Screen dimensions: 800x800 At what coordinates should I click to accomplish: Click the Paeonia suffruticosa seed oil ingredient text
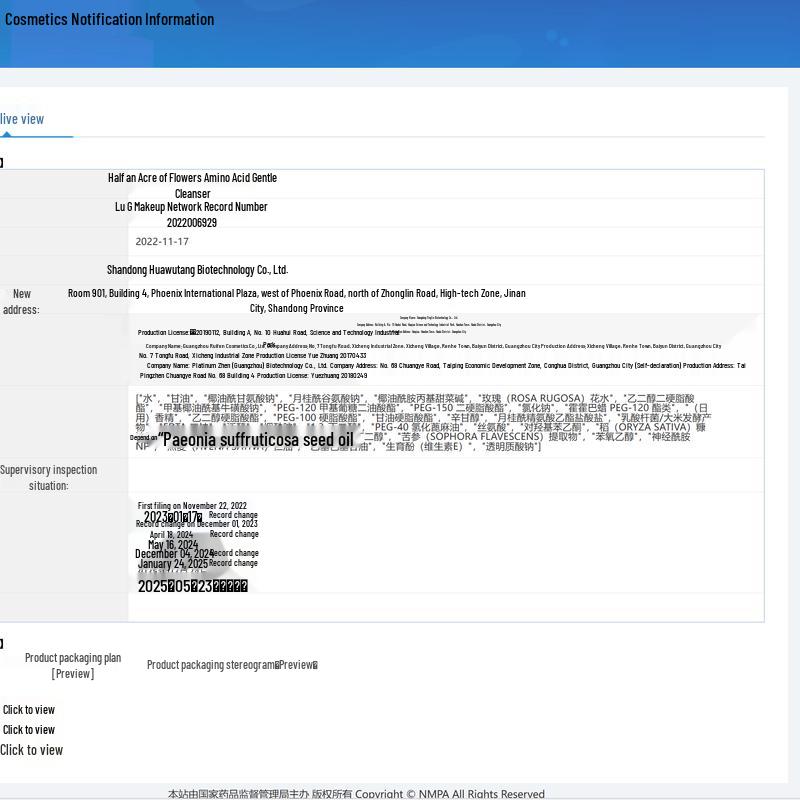[x=256, y=440]
